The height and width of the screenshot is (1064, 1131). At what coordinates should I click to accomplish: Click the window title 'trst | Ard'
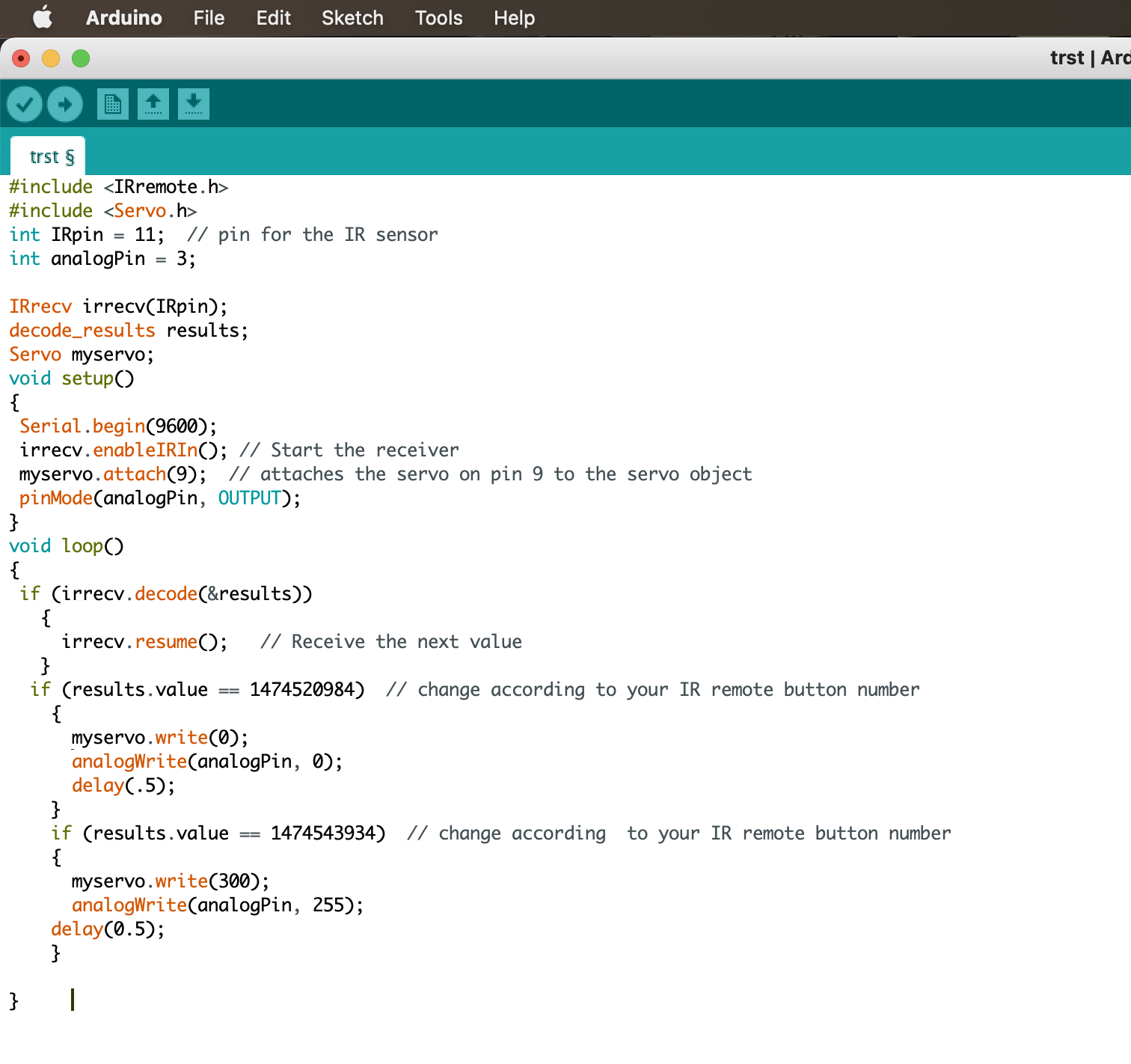click(1091, 58)
